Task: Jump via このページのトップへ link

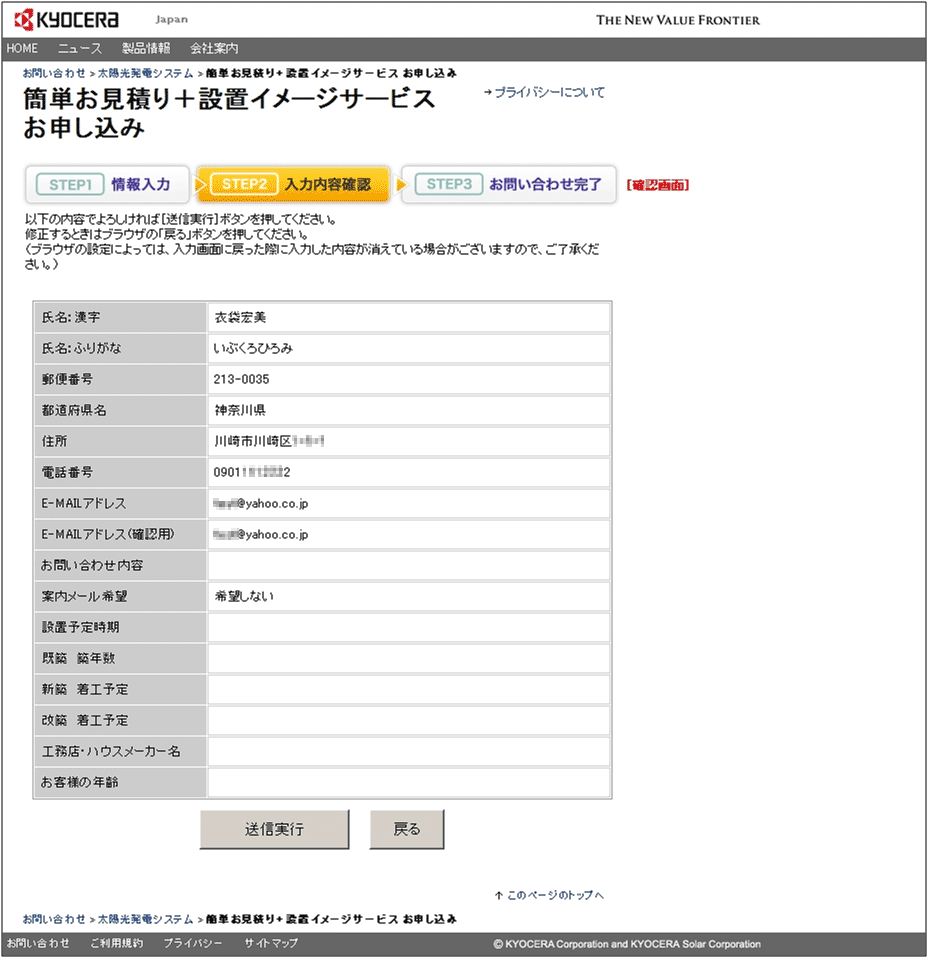Action: [555, 895]
